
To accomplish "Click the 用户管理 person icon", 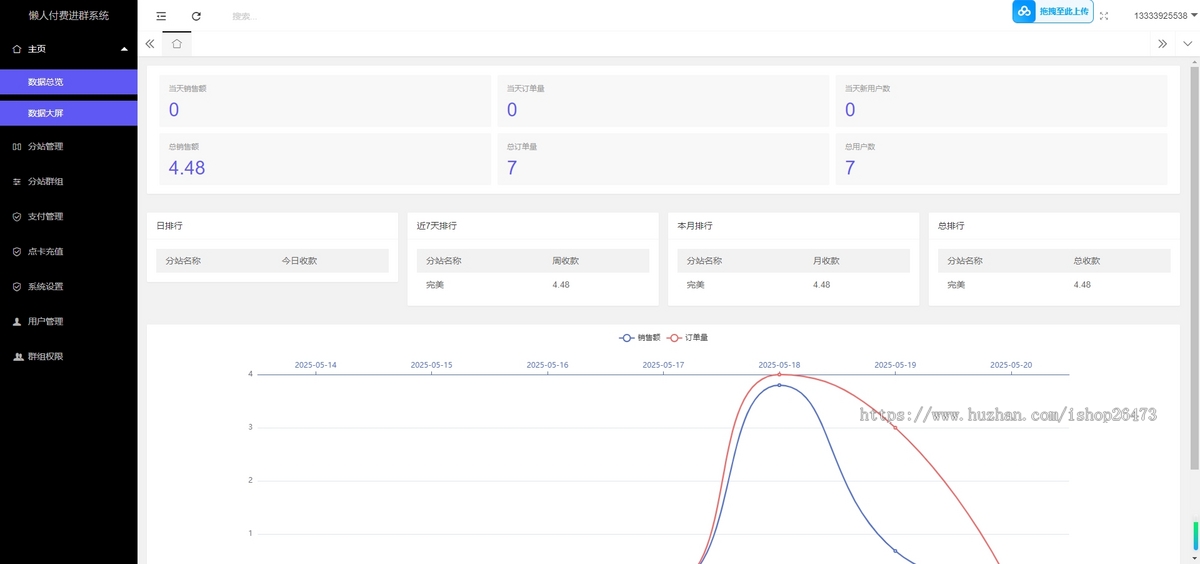I will (x=17, y=321).
